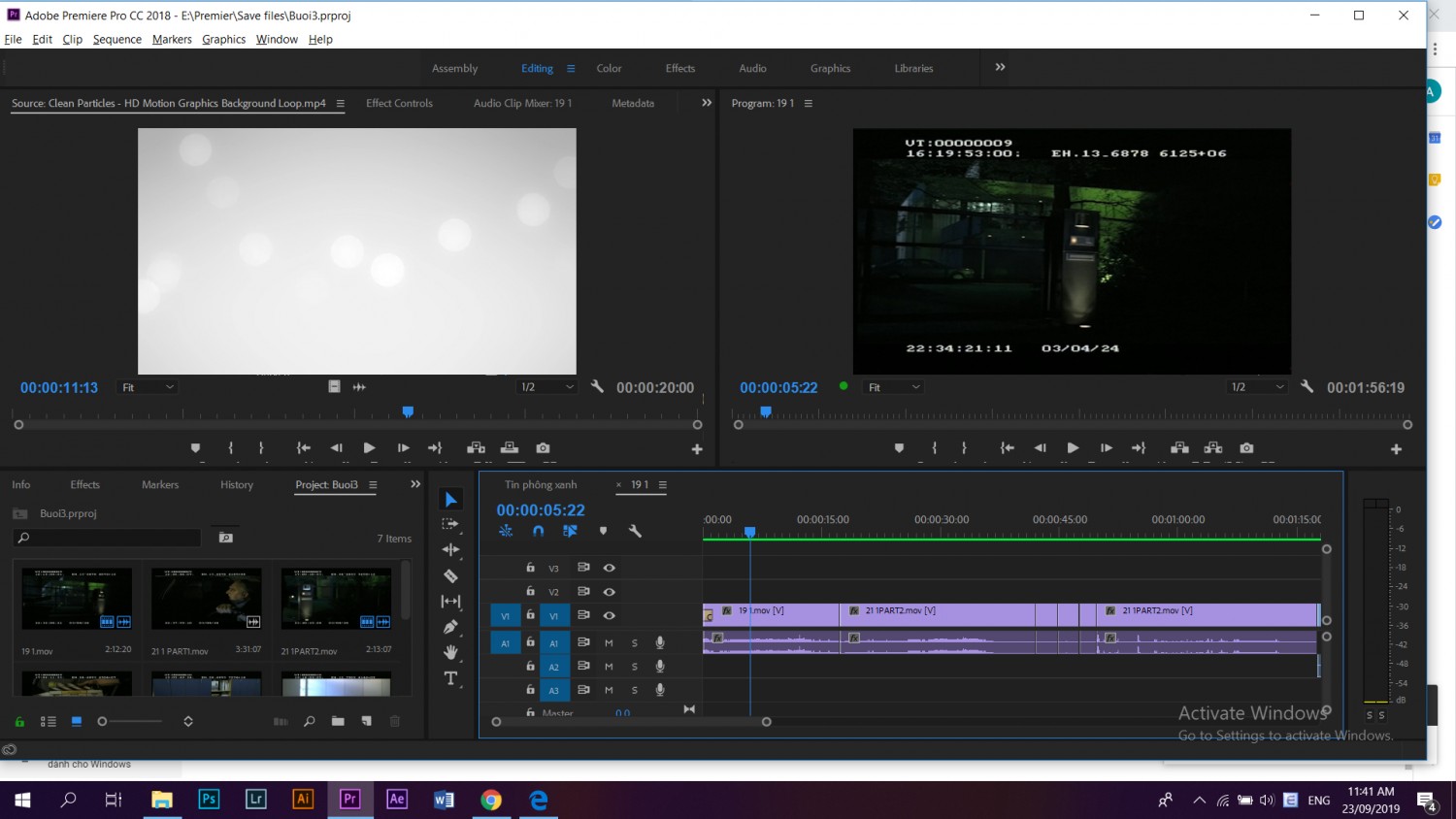Click Export Frame camera in Program monitor

point(1246,447)
